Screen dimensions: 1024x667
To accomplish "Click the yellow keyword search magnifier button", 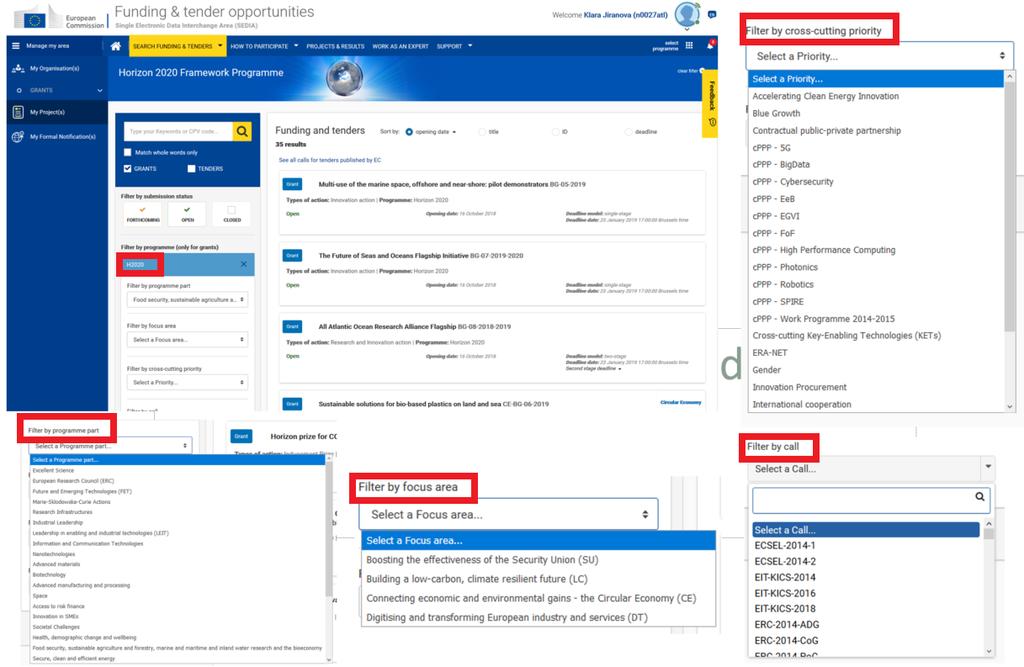I will point(242,131).
